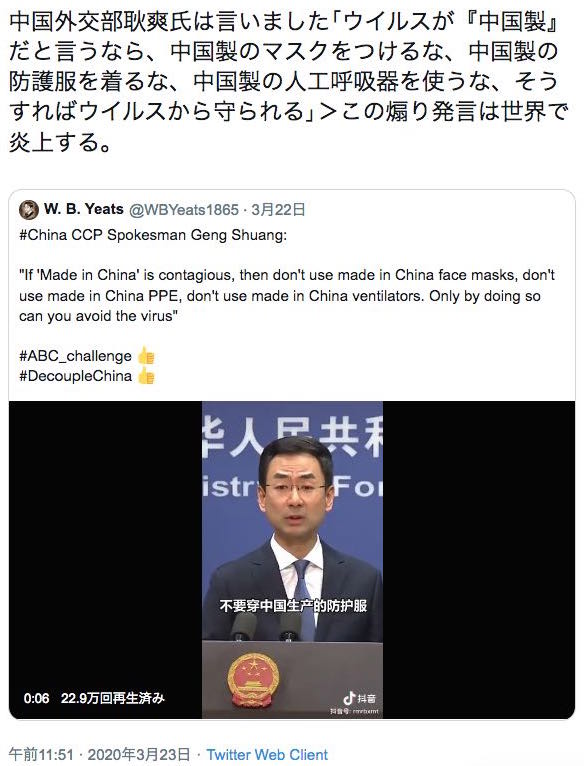This screenshot has height=766, width=584.
Task: Click thumbs-up emoji beside #DecoupleChina
Action: (x=146, y=376)
